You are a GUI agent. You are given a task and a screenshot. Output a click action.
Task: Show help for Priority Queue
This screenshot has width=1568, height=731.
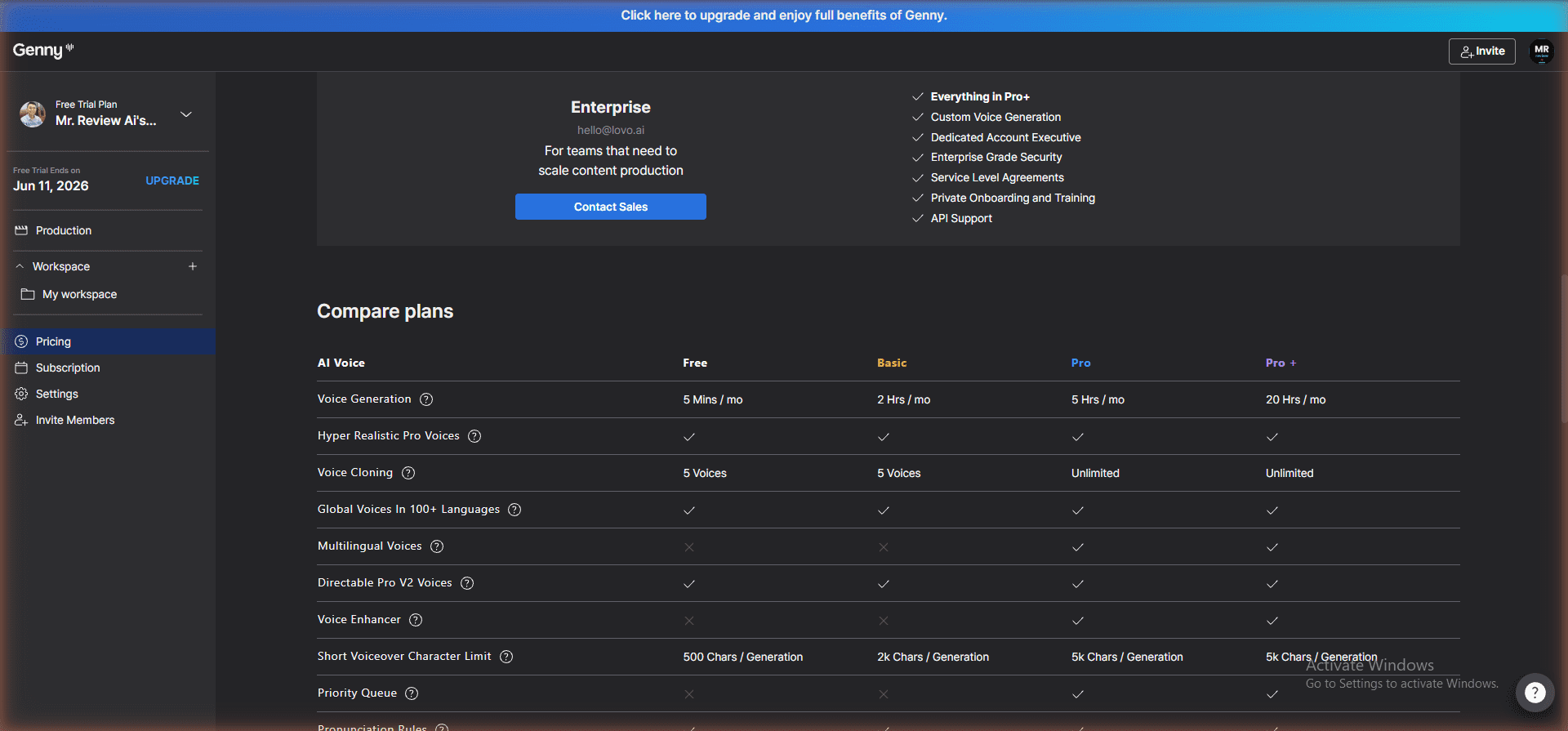coord(412,693)
